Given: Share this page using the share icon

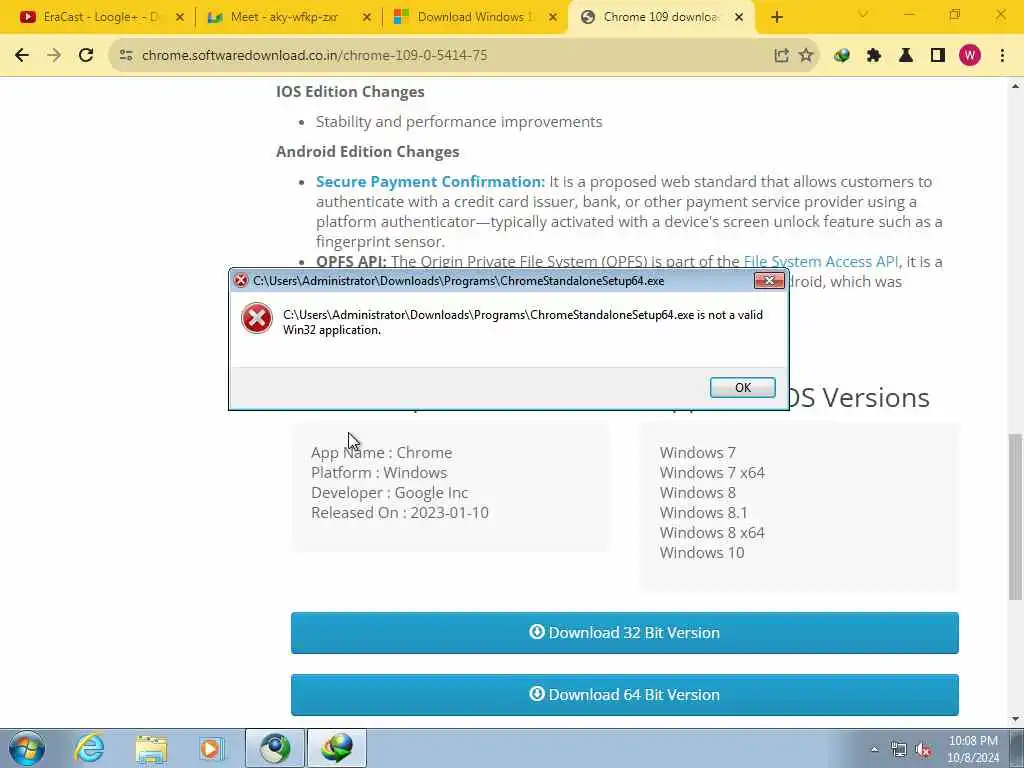Looking at the screenshot, I should coord(781,56).
